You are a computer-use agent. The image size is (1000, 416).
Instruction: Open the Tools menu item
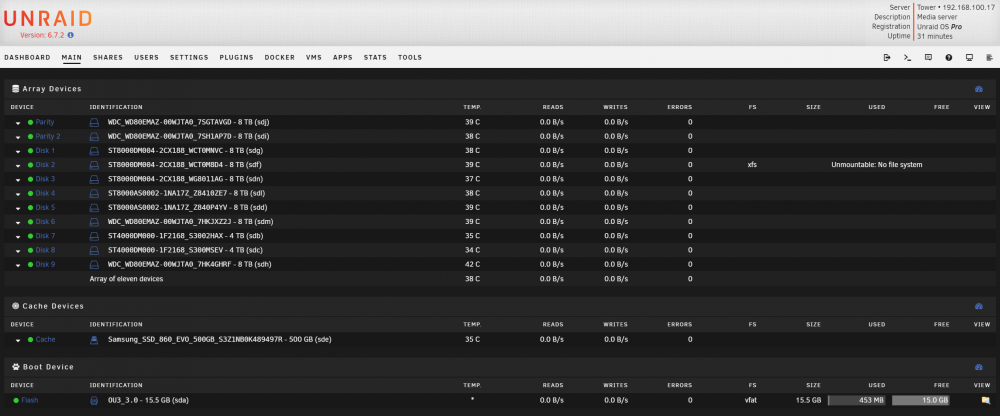coord(410,57)
